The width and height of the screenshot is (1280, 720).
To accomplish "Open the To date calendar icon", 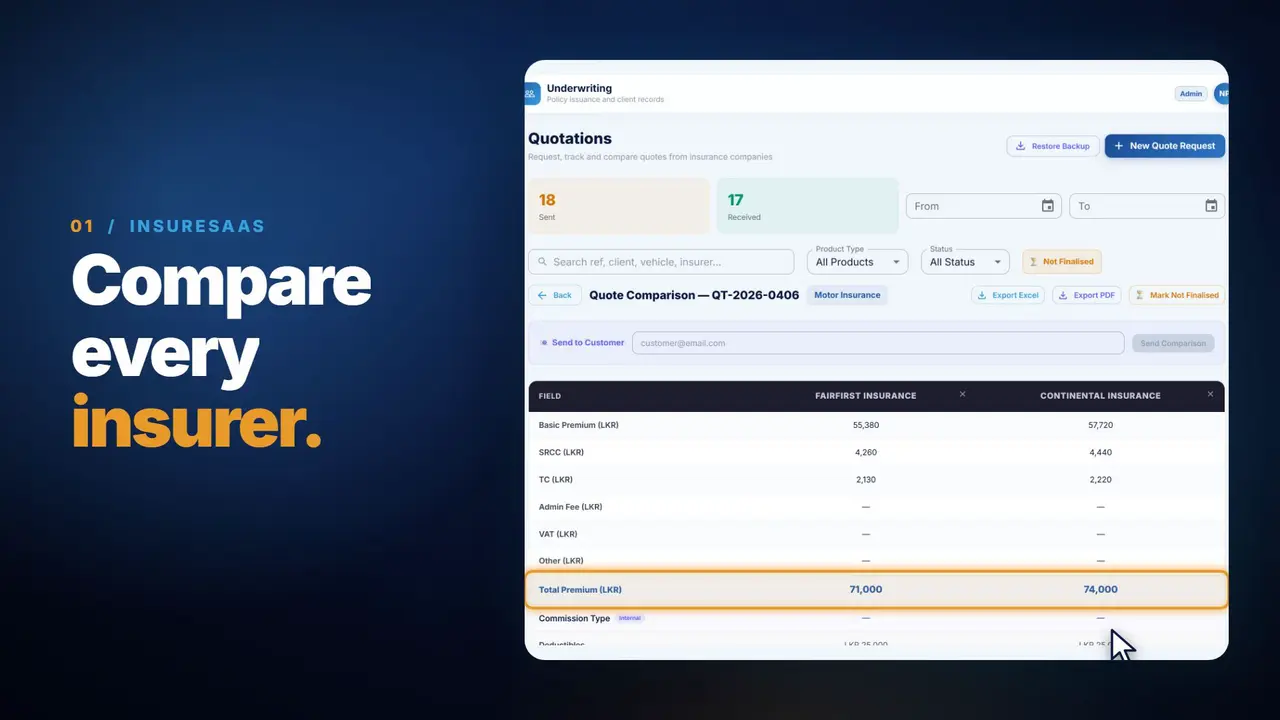I will pyautogui.click(x=1211, y=206).
